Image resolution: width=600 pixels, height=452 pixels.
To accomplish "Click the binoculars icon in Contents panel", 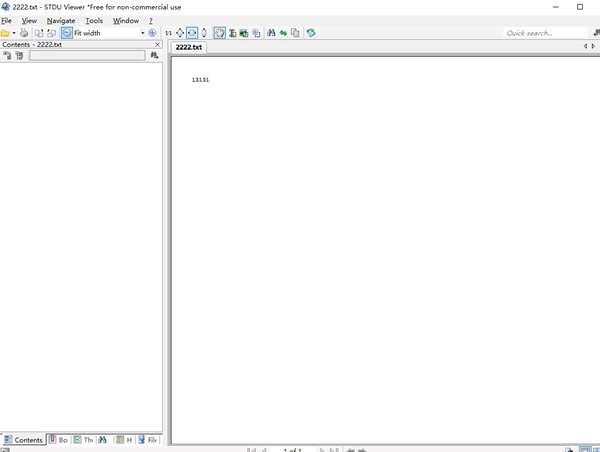I will 154,56.
